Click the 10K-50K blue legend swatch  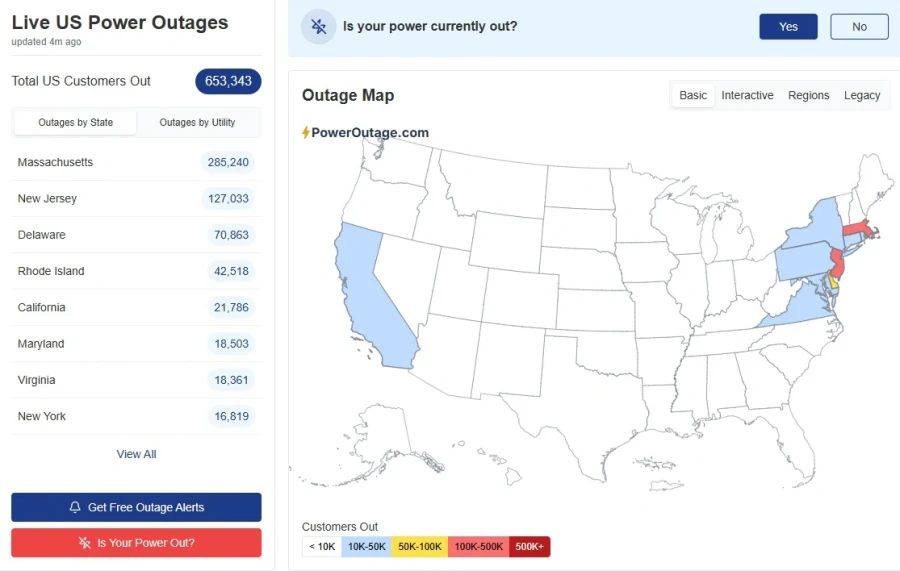click(x=366, y=547)
